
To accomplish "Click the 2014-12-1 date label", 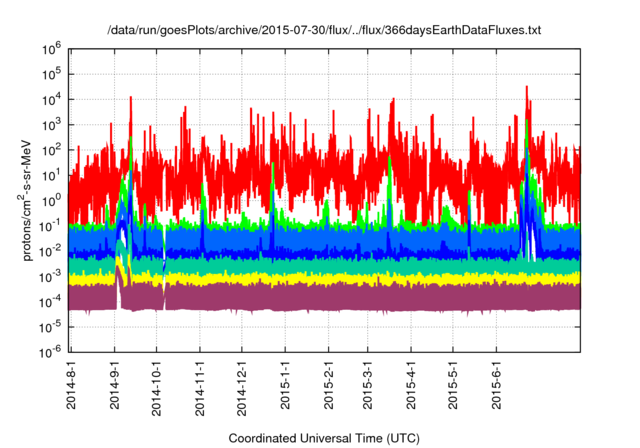I will 242,389.
